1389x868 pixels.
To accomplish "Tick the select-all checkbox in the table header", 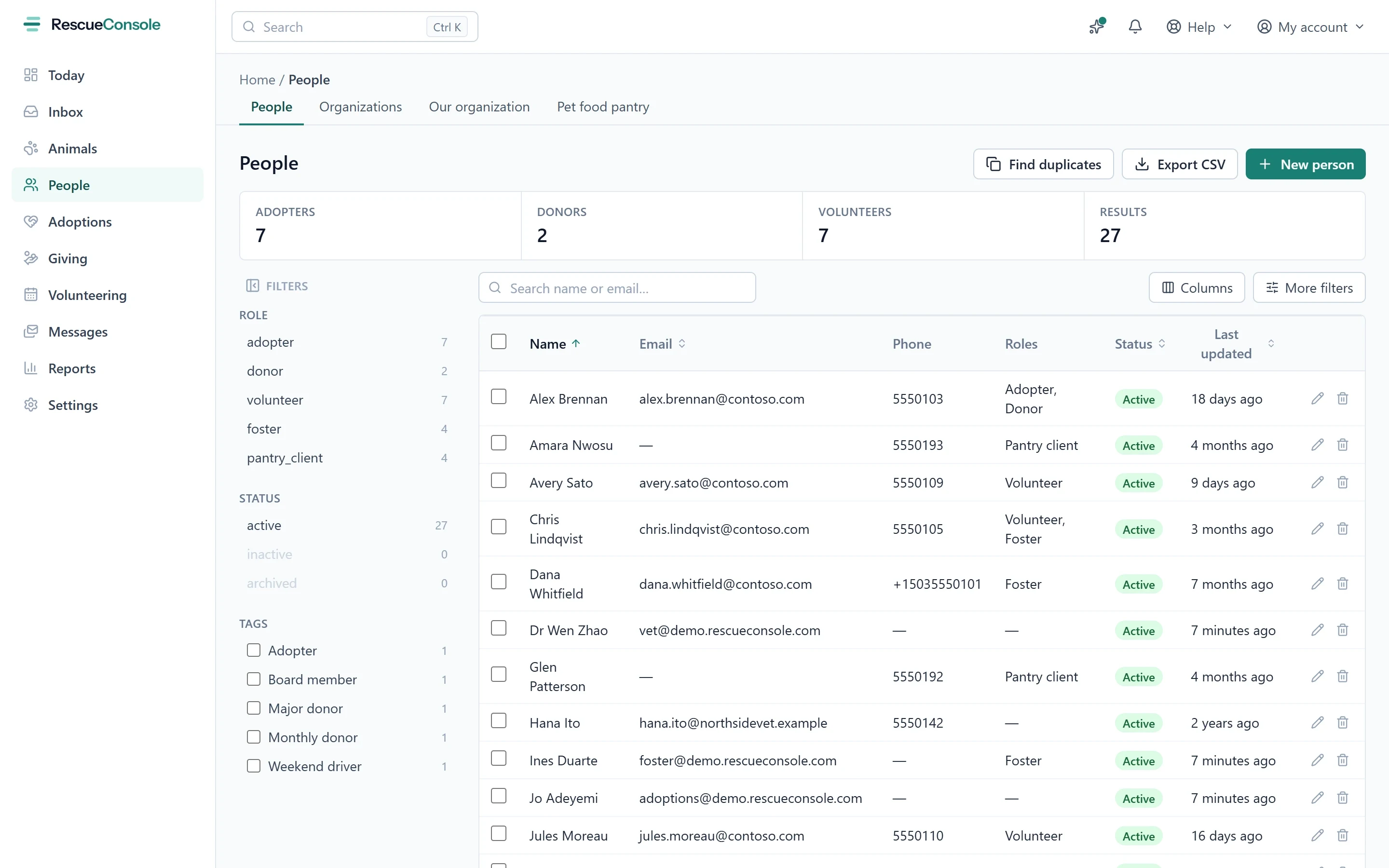I will [x=499, y=342].
